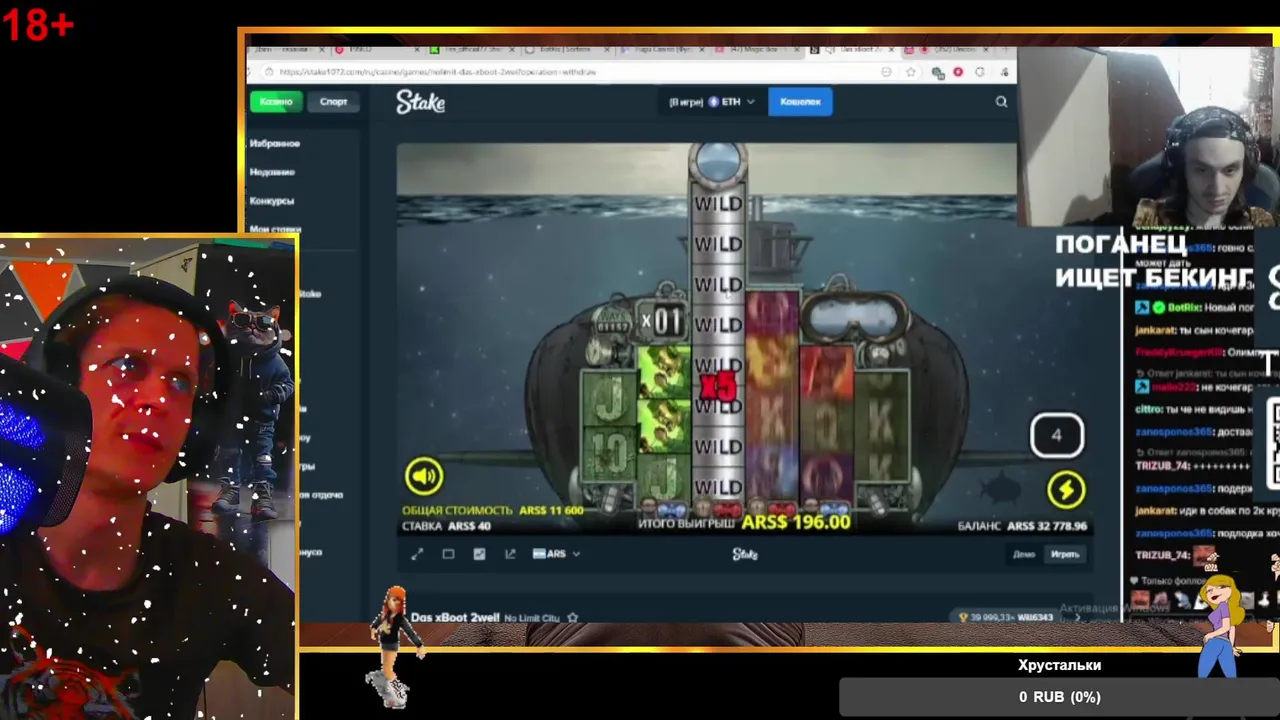The image size is (1280, 720).
Task: Open the ETH balance currency dropdown
Action: click(x=731, y=101)
